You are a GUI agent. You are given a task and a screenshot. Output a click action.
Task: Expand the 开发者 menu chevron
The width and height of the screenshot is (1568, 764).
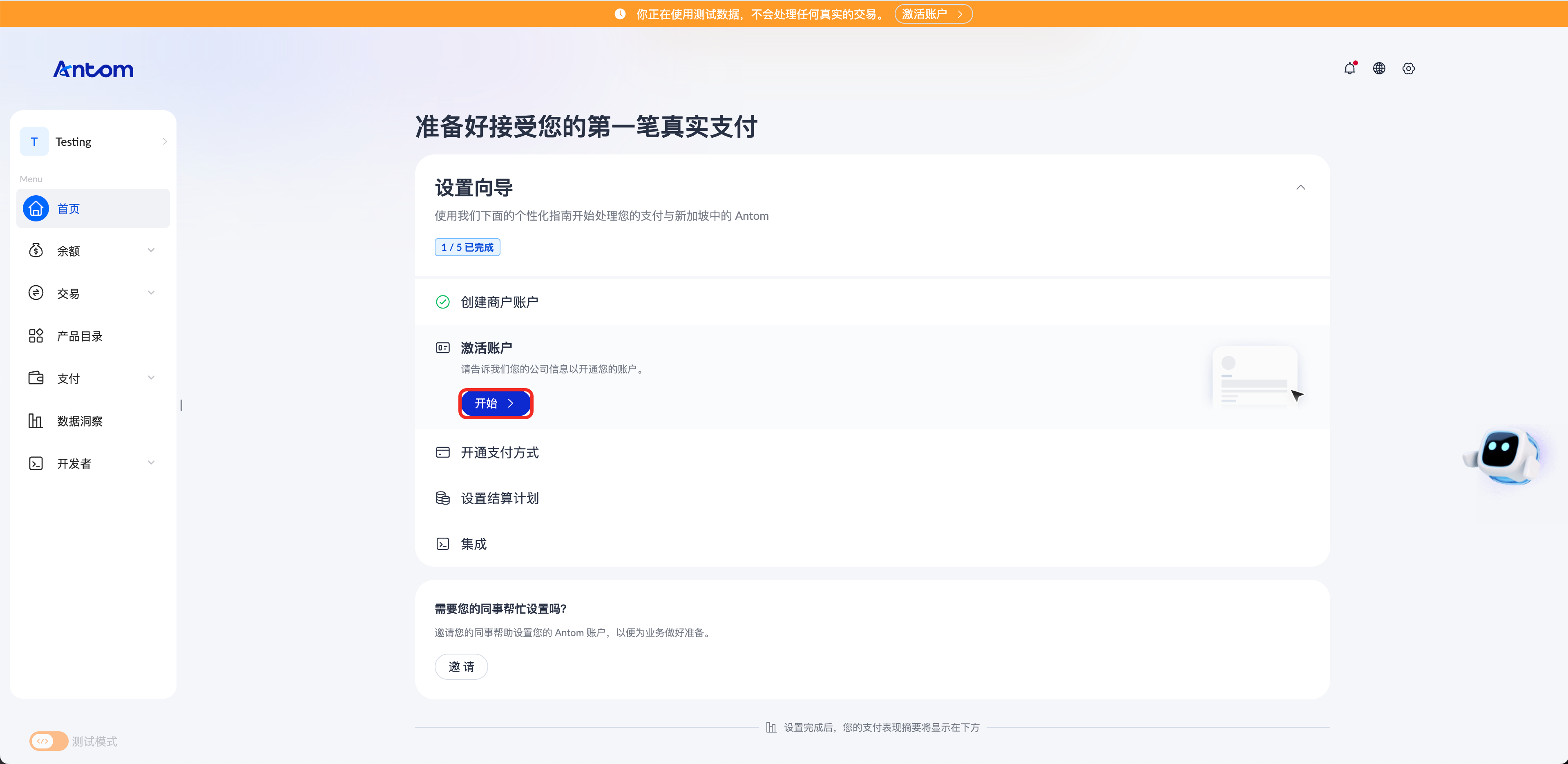pos(151,463)
